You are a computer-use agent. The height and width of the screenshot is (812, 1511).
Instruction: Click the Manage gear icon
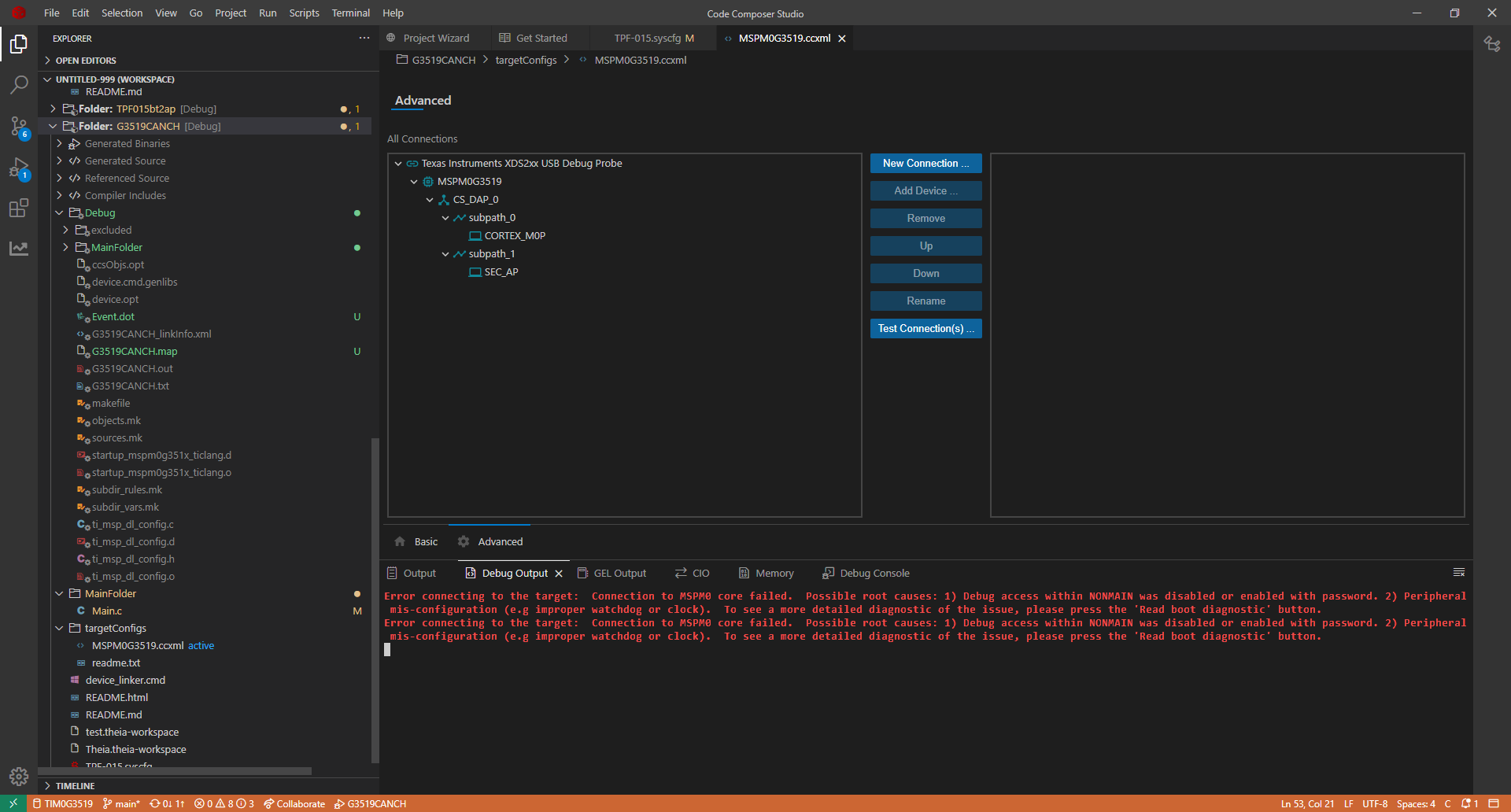click(x=19, y=777)
